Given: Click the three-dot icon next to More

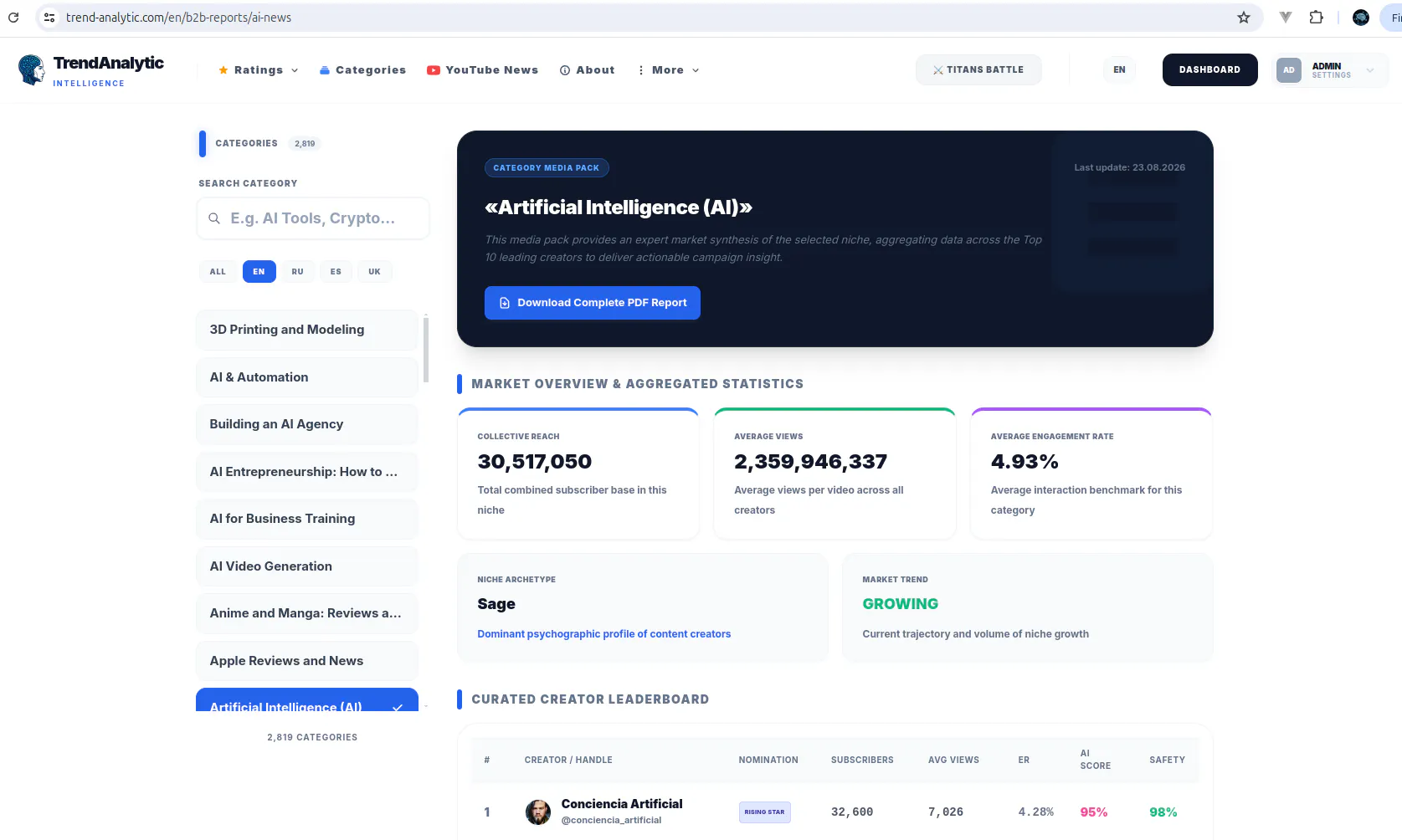Looking at the screenshot, I should click(x=641, y=70).
